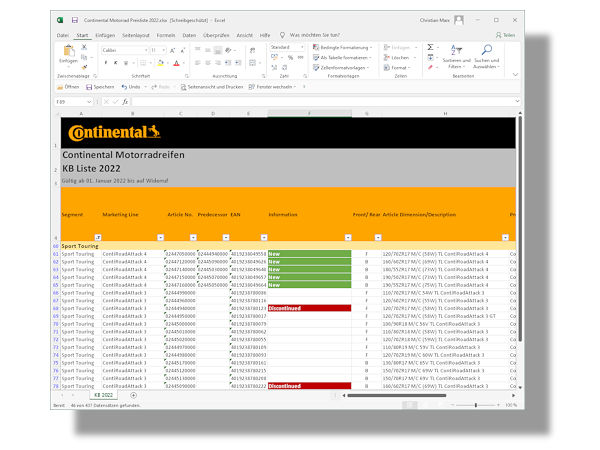Click the vertical scrollbar thumb

(x=520, y=229)
